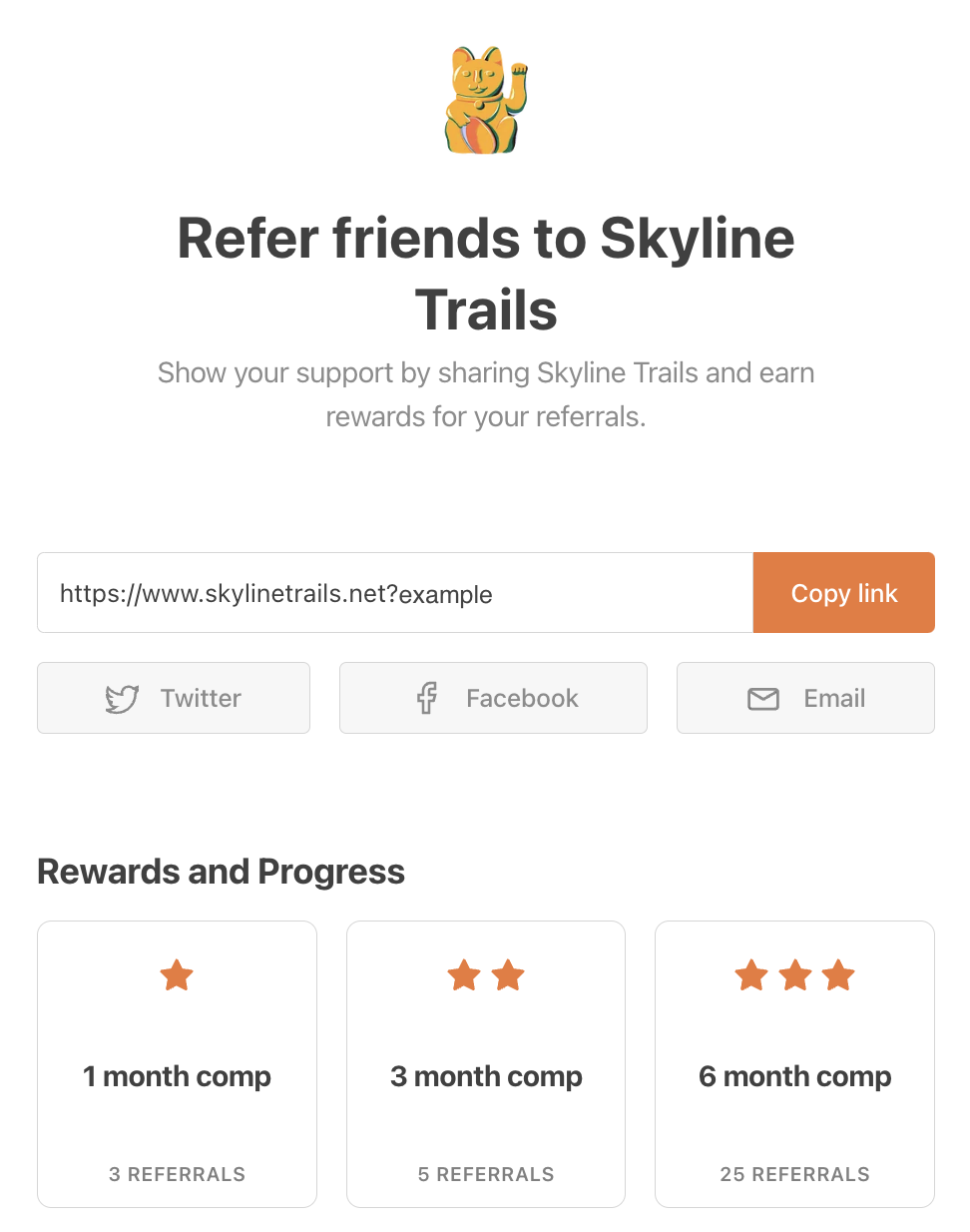The height and width of the screenshot is (1232, 970).
Task: Select the 1 month comp reward card
Action: (177, 1064)
